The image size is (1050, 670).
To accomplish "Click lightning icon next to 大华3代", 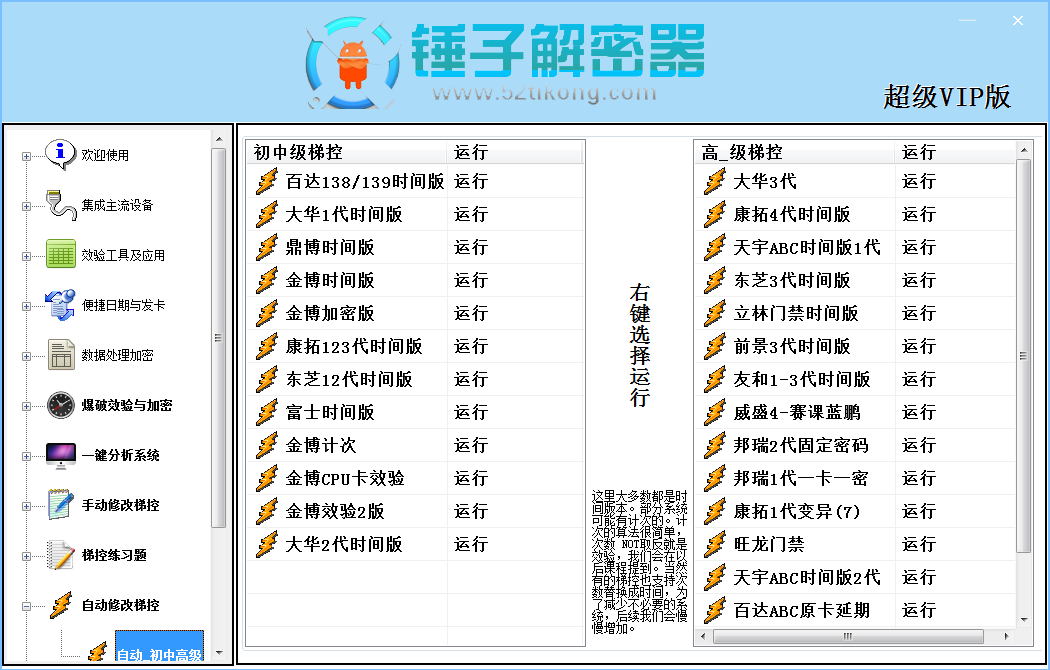I will [715, 181].
